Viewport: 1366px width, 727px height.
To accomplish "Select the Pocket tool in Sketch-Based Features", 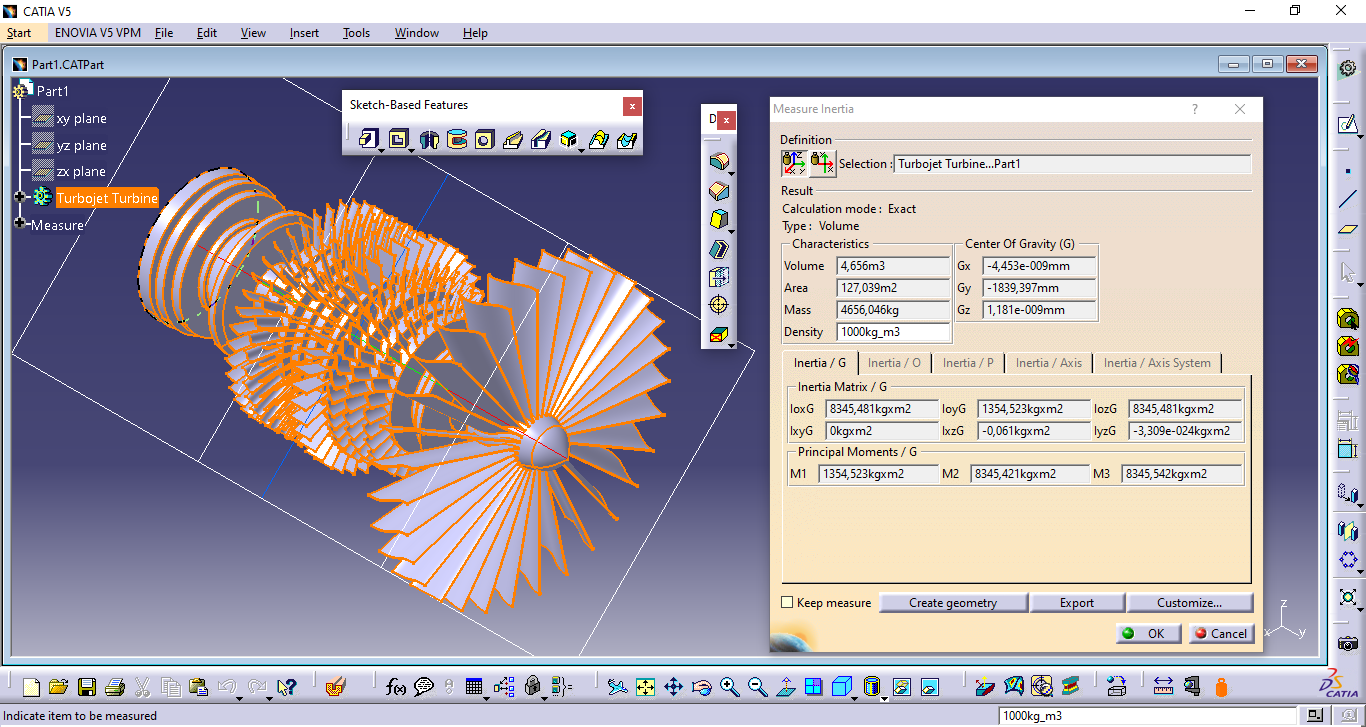I will [397, 139].
